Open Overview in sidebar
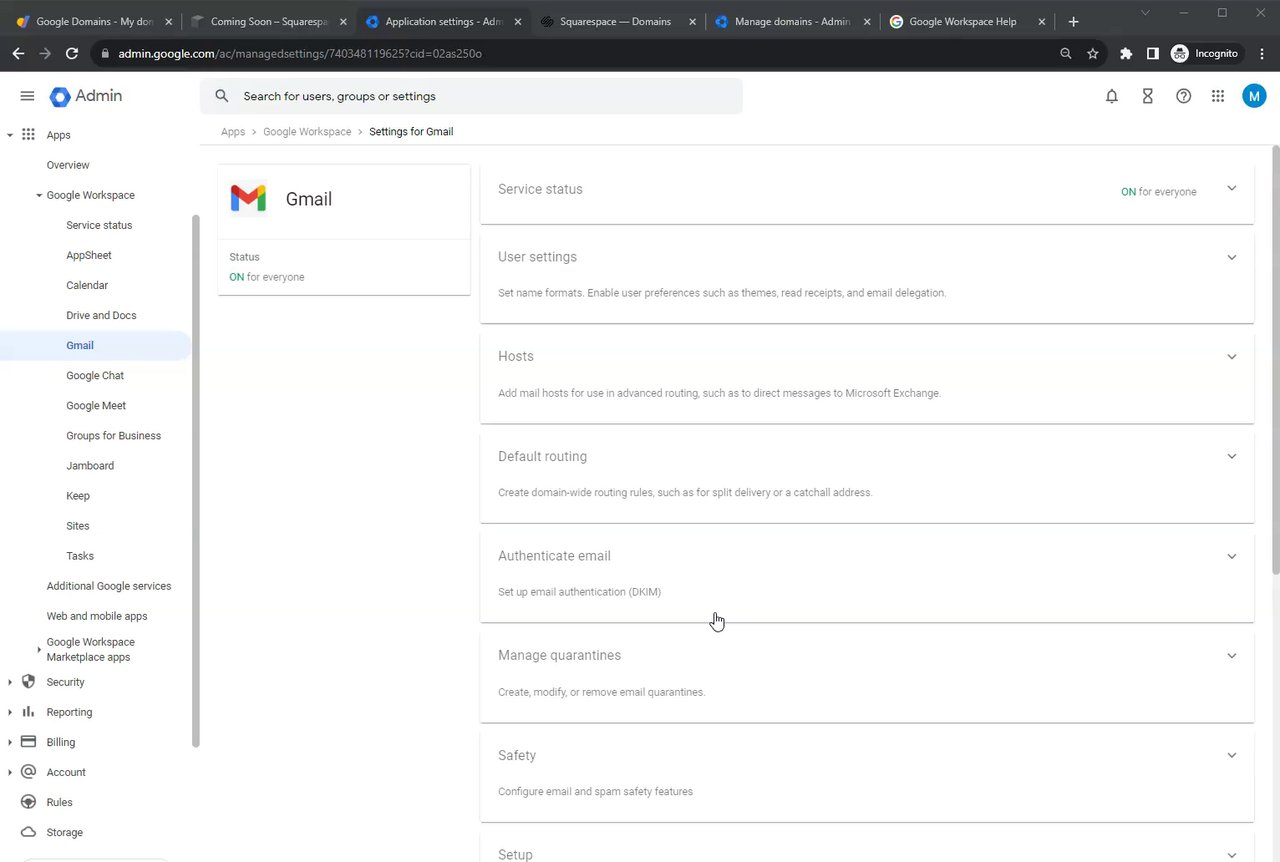1280x862 pixels. (x=68, y=165)
